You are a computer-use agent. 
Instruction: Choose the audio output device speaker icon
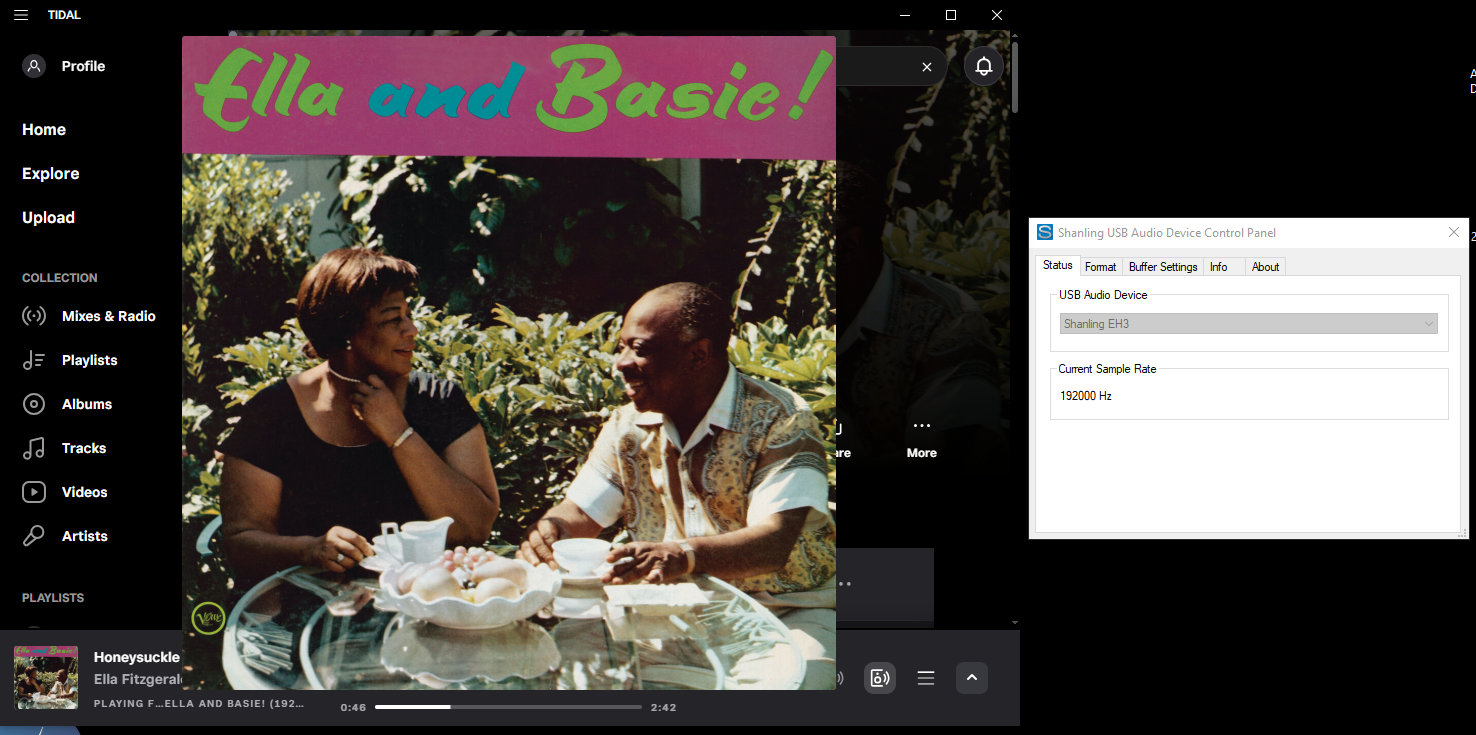[x=880, y=678]
